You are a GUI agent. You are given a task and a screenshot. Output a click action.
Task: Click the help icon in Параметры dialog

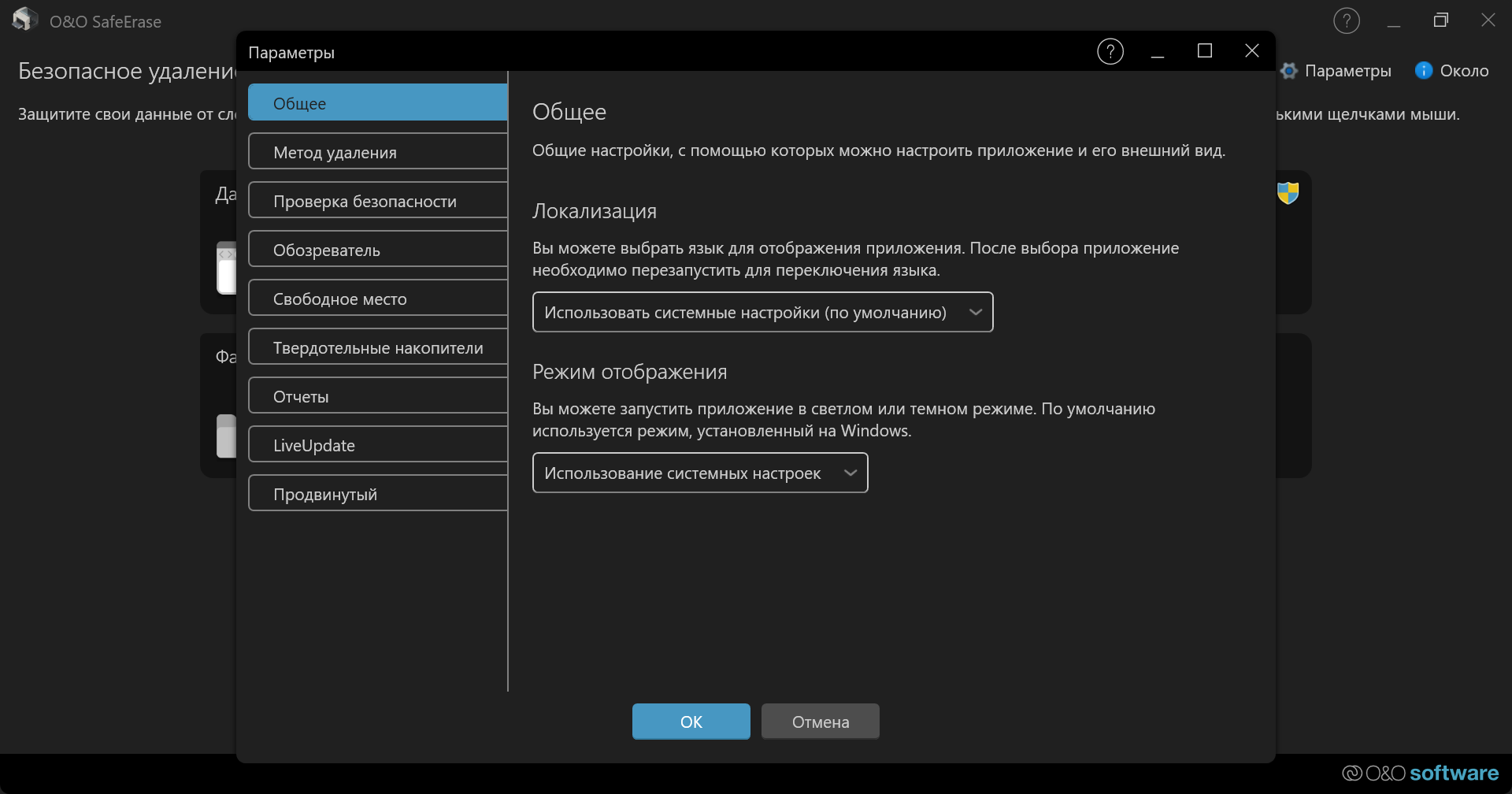click(1110, 52)
